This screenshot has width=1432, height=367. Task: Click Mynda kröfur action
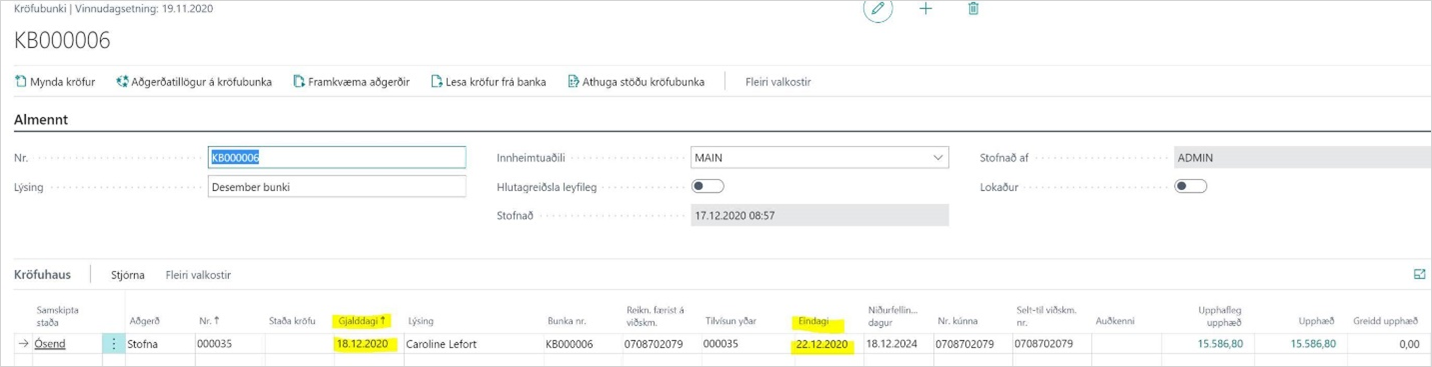pyautogui.click(x=55, y=82)
